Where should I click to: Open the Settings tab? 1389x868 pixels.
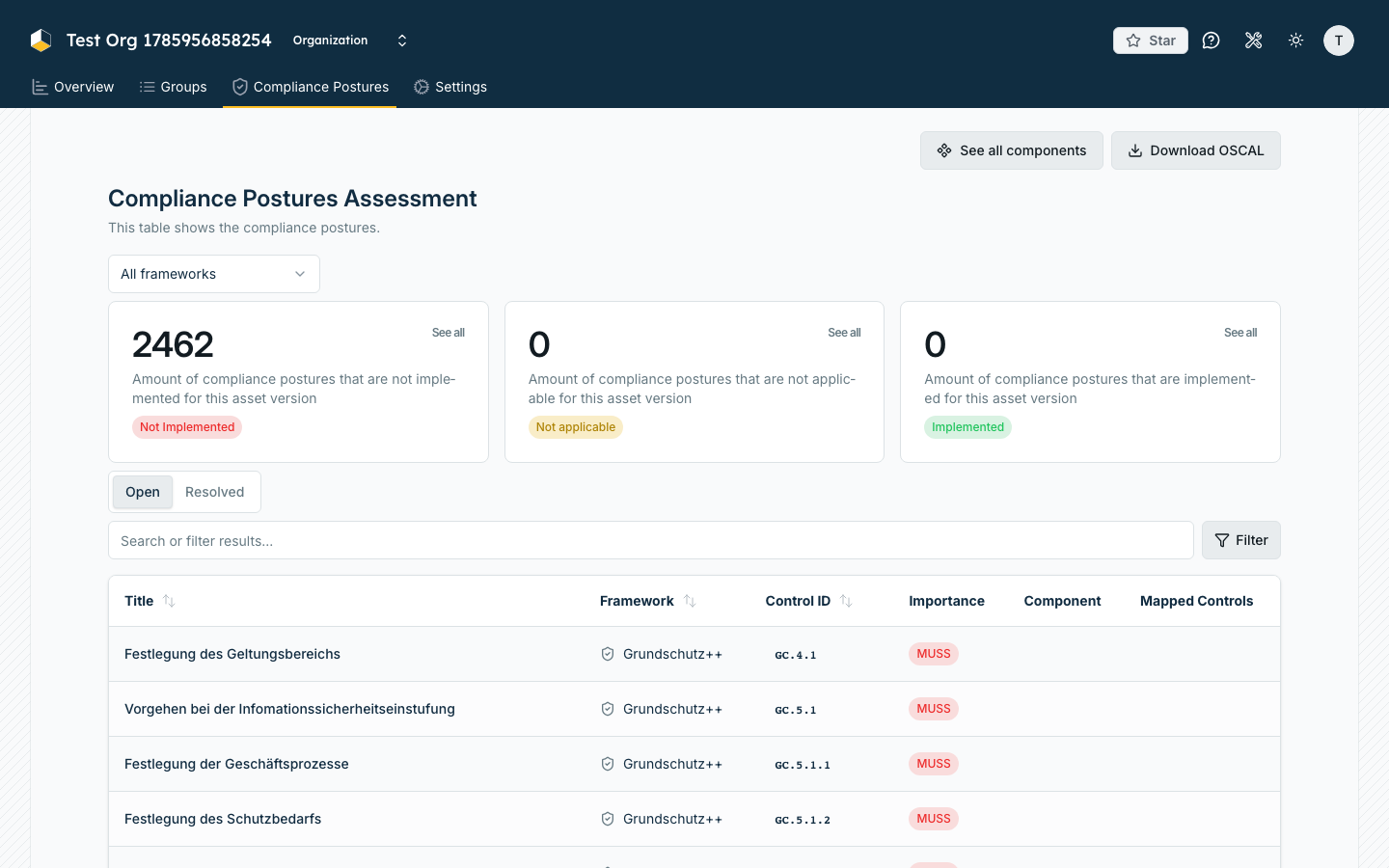450,87
